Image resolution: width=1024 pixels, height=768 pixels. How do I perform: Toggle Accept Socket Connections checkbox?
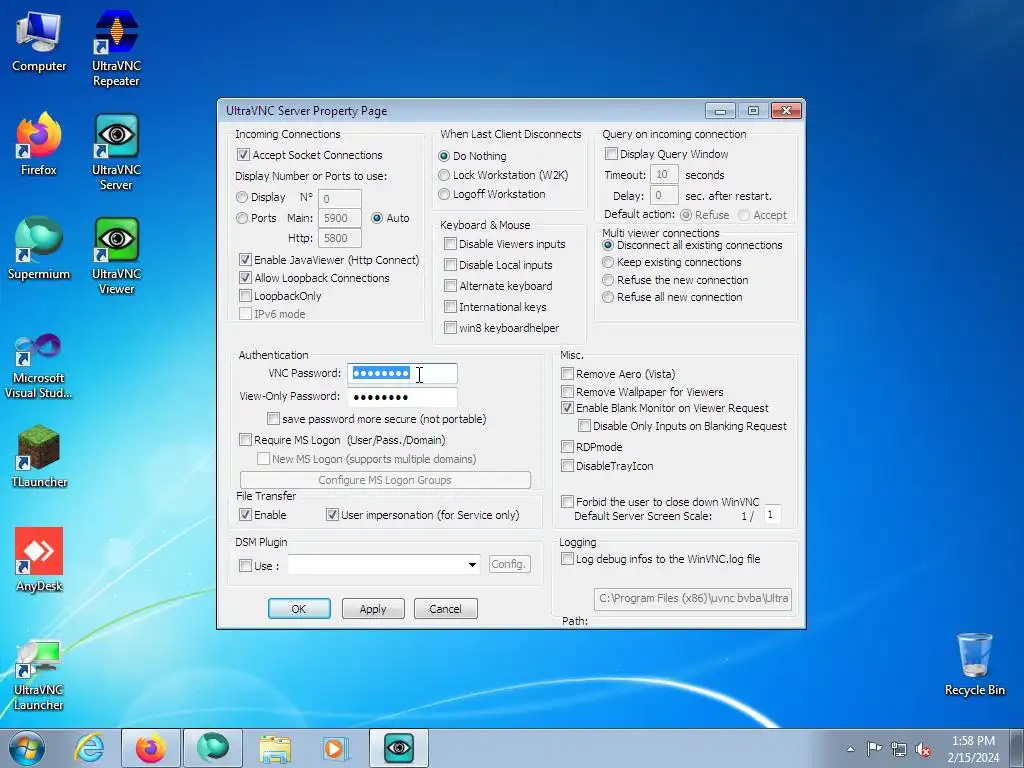[244, 155]
